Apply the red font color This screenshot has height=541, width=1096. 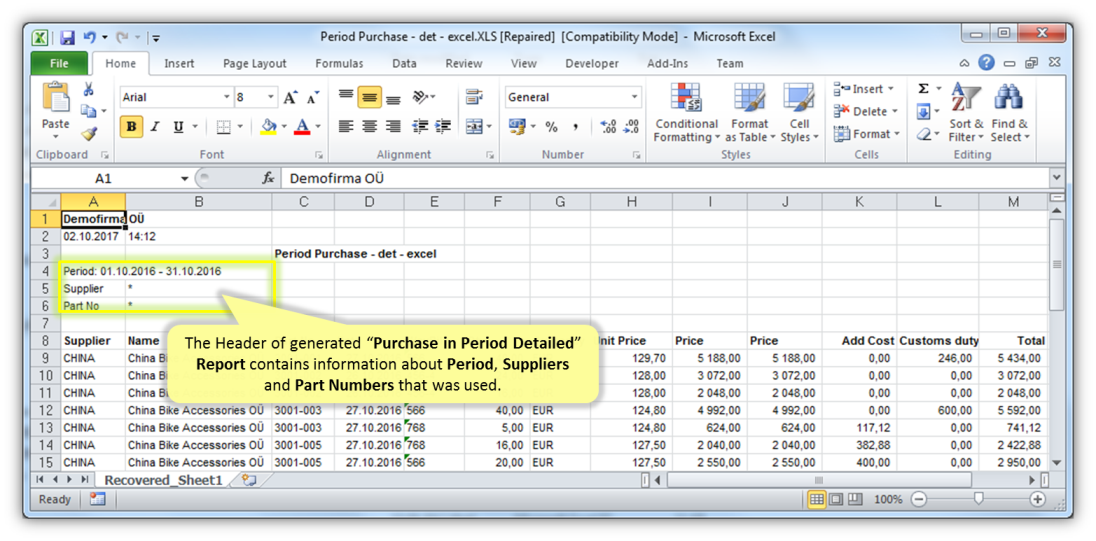click(x=302, y=127)
